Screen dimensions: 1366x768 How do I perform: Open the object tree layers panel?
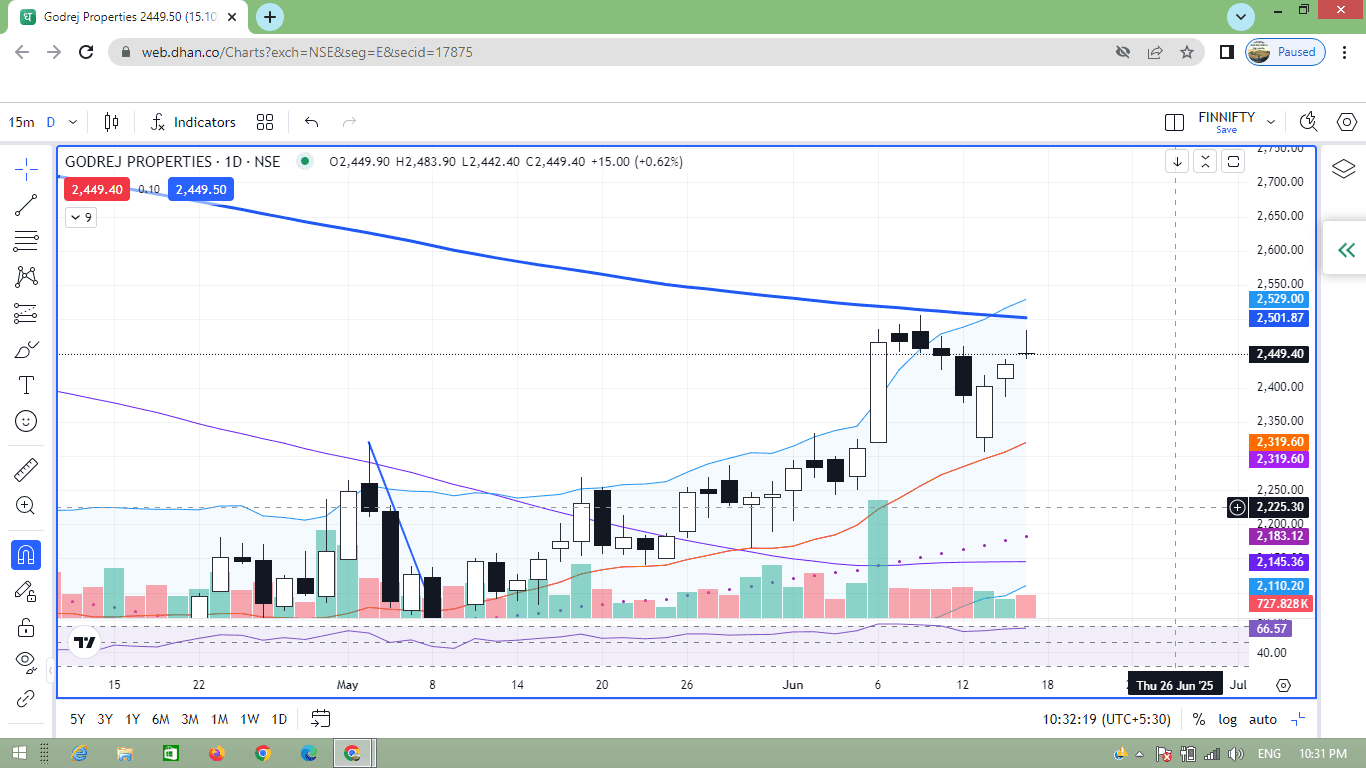1344,169
